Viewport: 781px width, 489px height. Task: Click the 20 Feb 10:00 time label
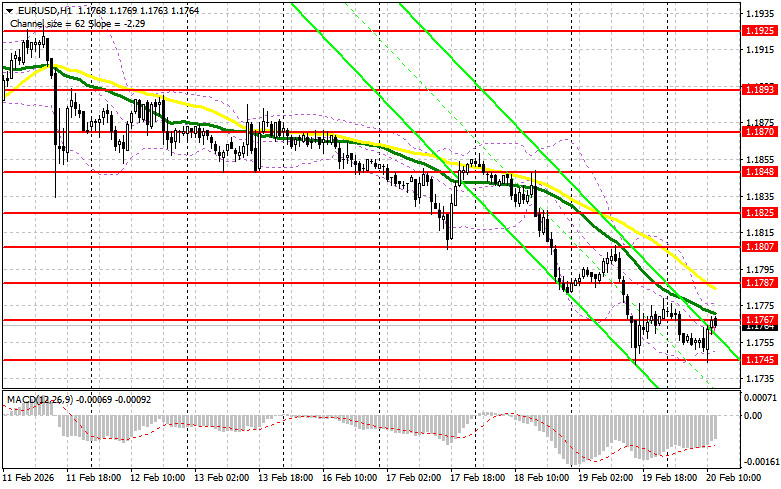[734, 478]
